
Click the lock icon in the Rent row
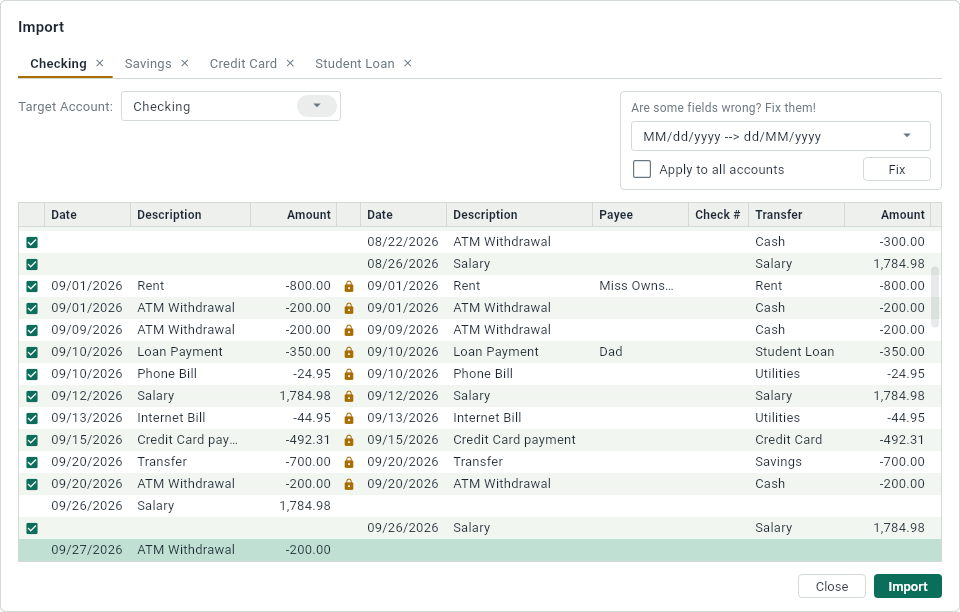coord(349,286)
